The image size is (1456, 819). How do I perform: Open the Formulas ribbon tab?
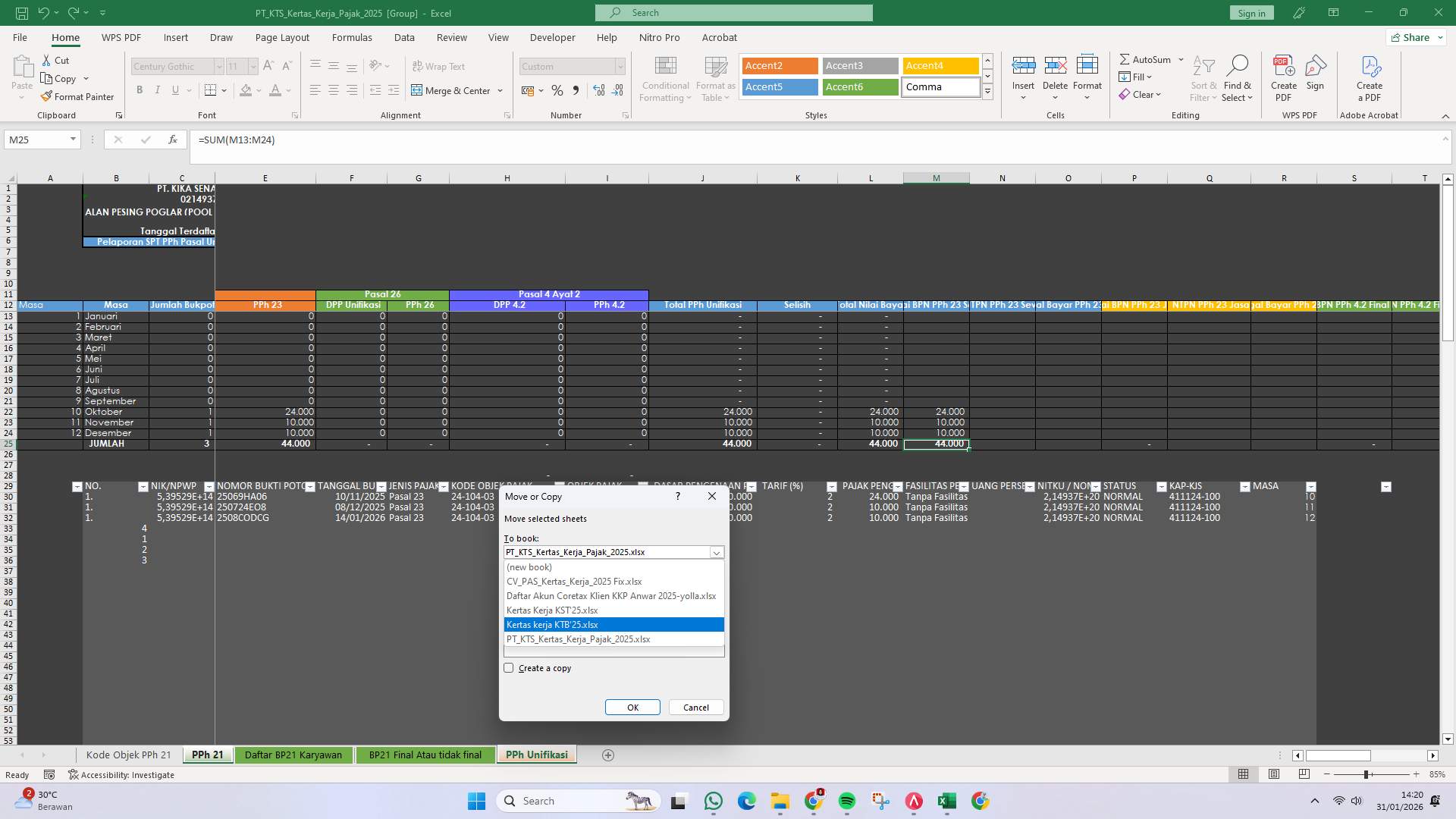[352, 36]
